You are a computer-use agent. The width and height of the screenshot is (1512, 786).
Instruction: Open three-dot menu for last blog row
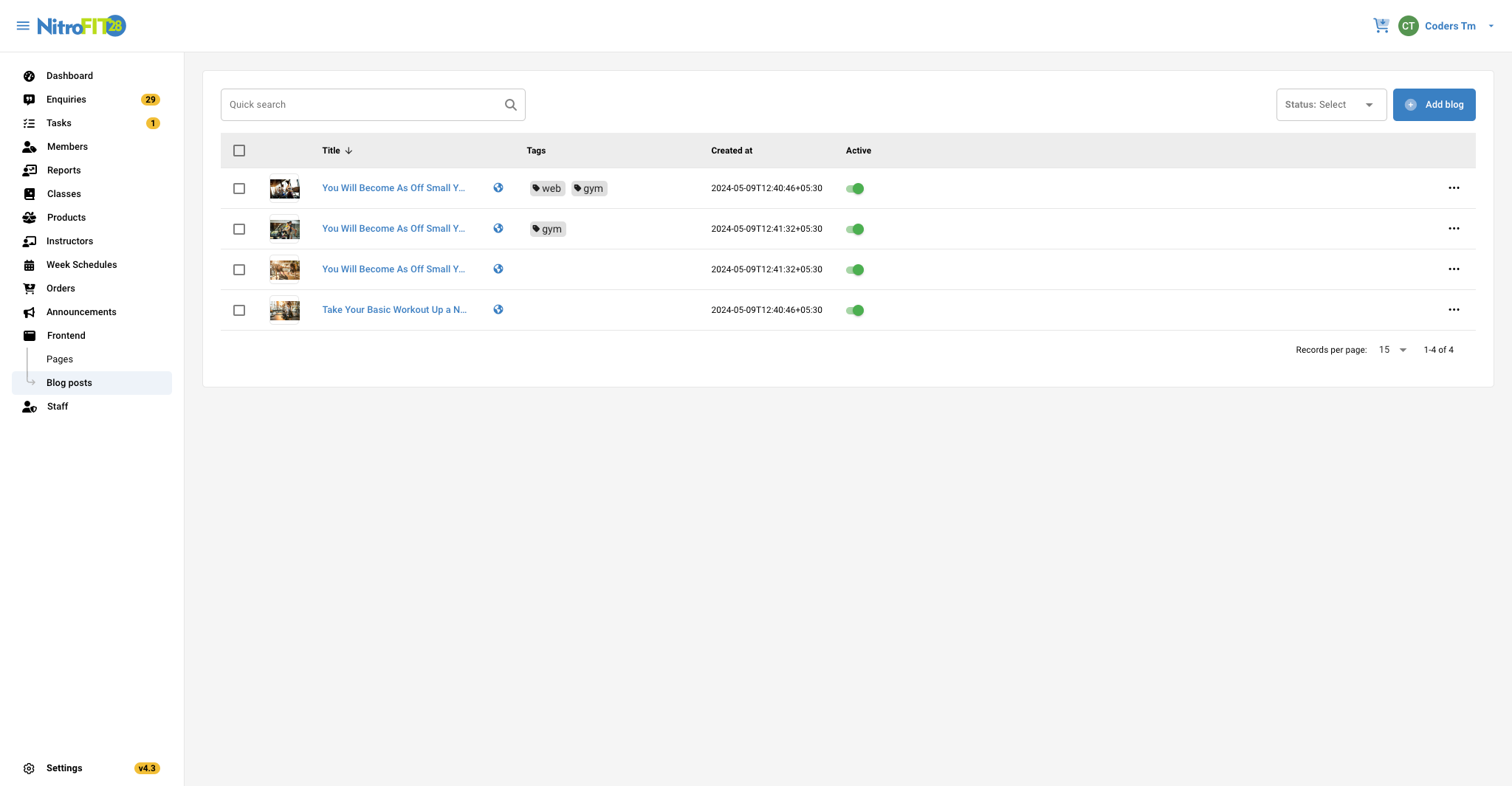pyautogui.click(x=1454, y=310)
